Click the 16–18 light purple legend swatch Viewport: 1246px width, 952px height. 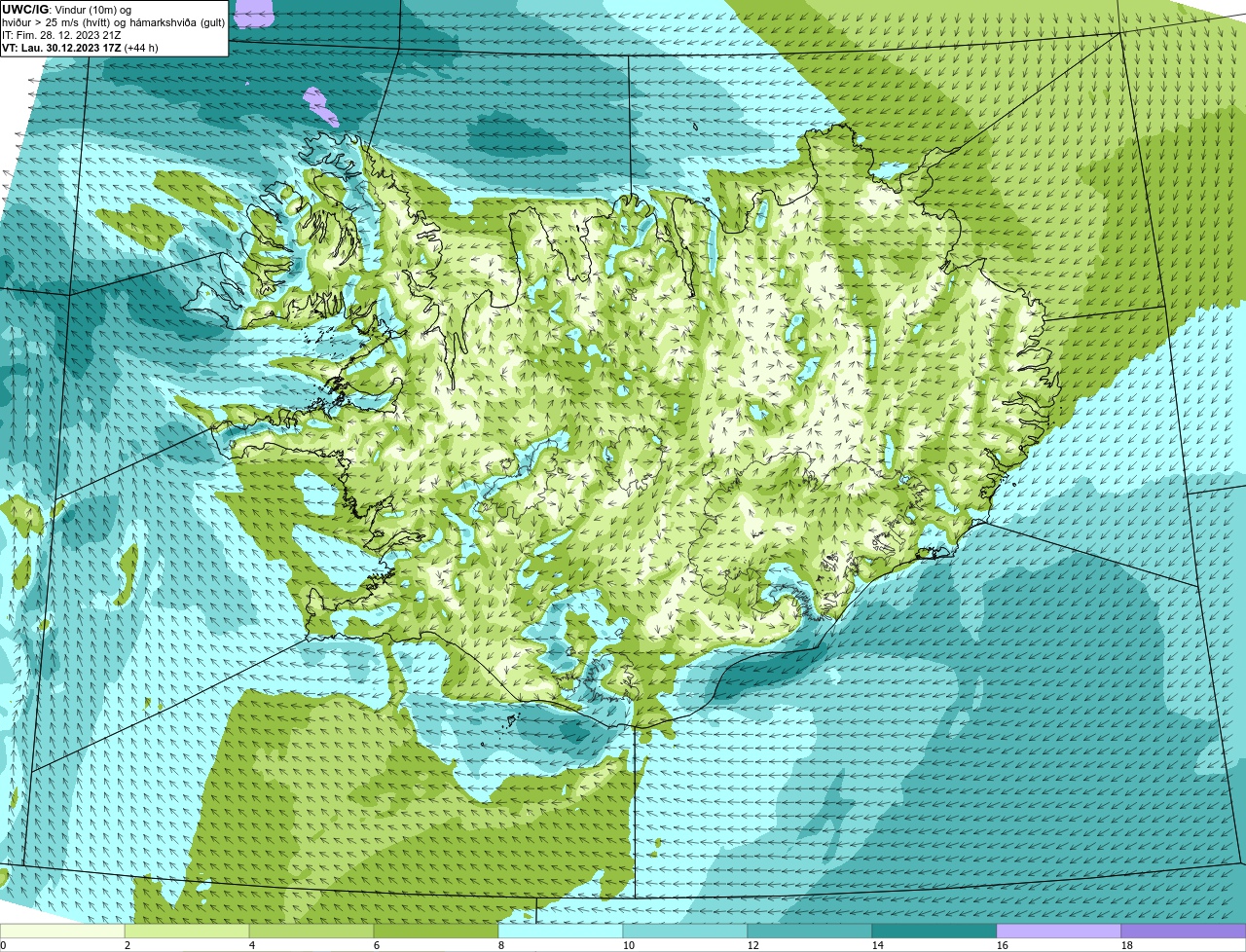[x=1059, y=932]
